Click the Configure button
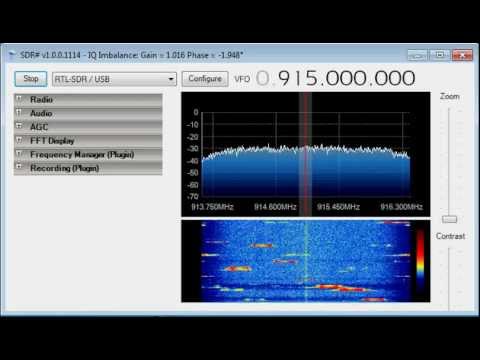 point(205,79)
